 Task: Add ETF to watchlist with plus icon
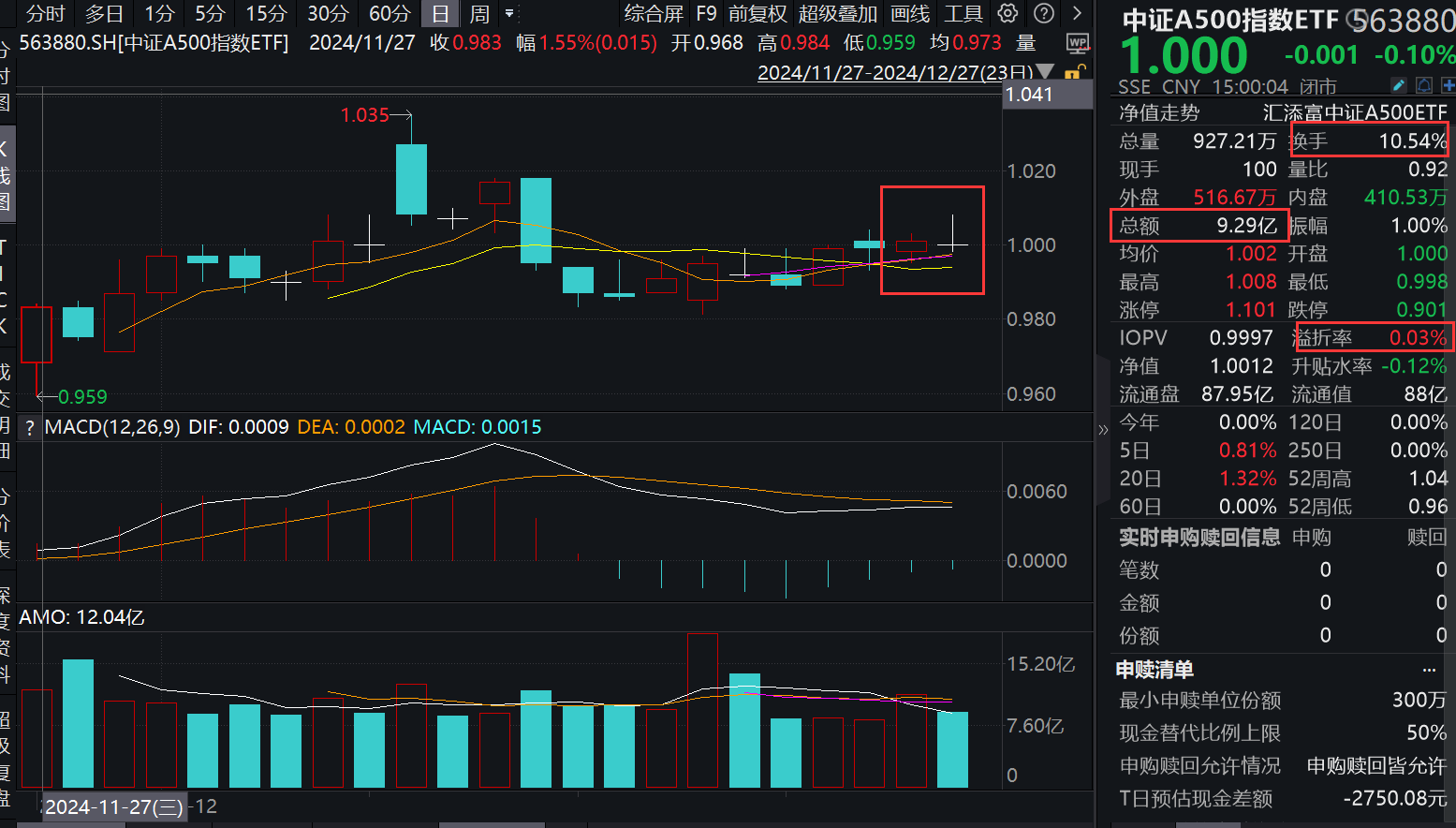pyautogui.click(x=1448, y=85)
